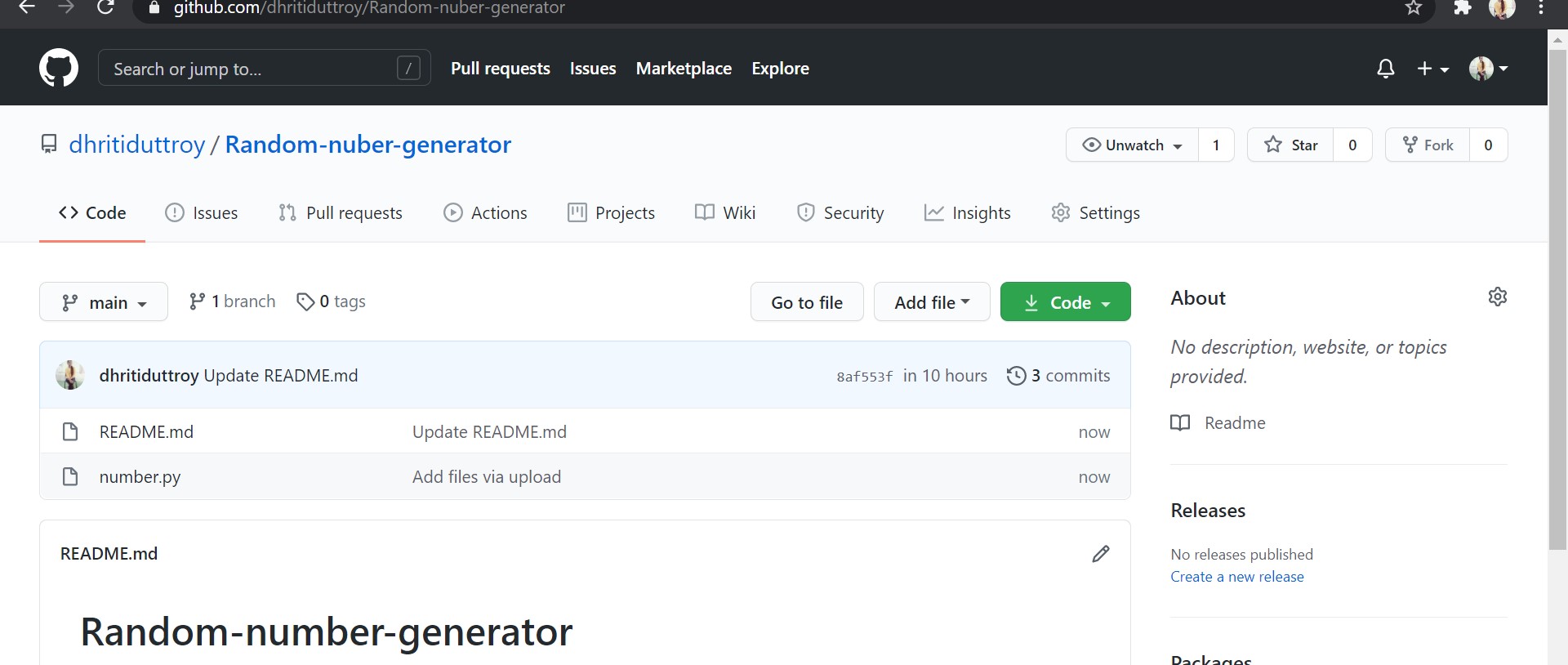Click the address bar URL
The image size is (1568, 665).
tap(369, 8)
